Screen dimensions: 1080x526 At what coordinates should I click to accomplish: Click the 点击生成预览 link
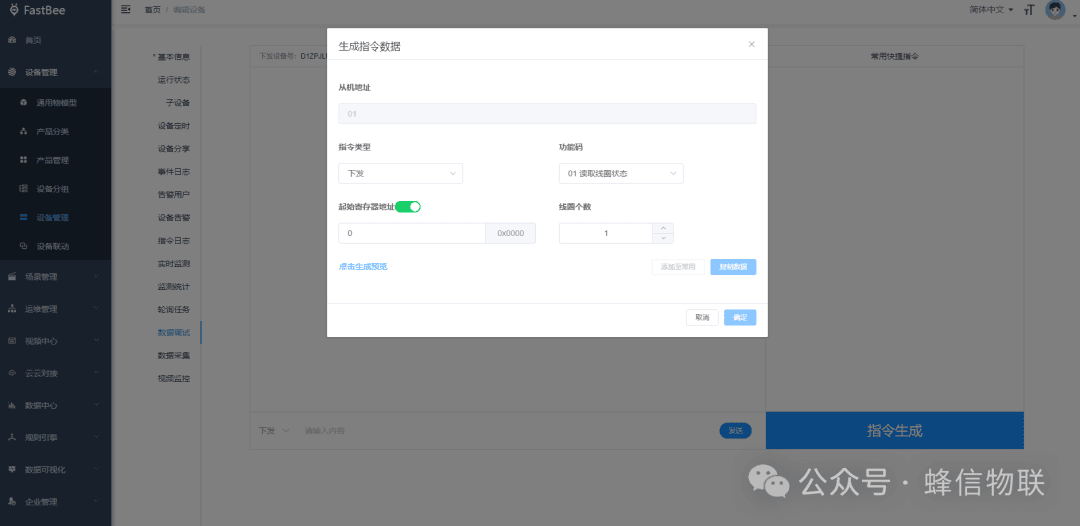point(363,266)
